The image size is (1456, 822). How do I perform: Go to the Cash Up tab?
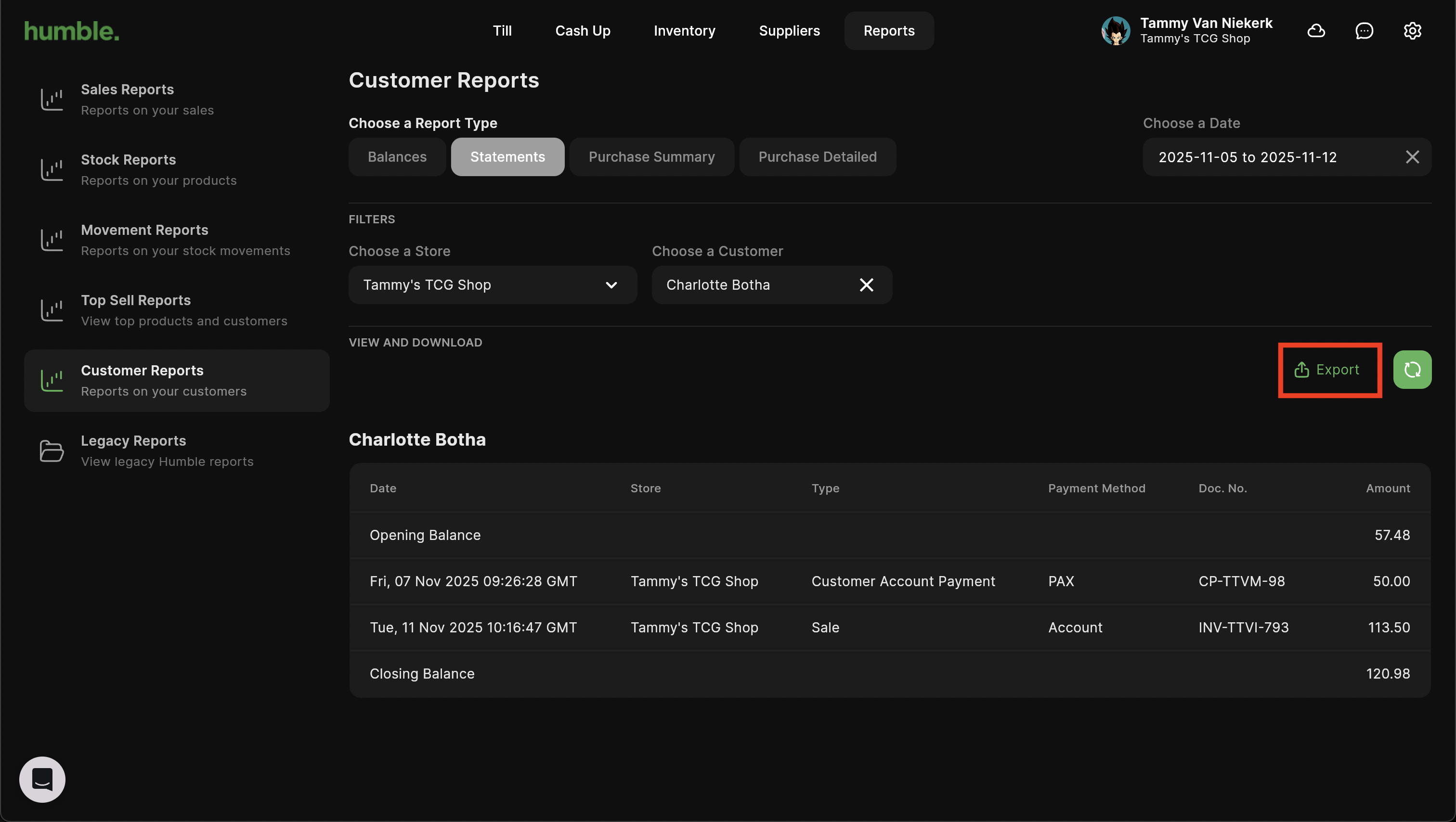point(582,30)
